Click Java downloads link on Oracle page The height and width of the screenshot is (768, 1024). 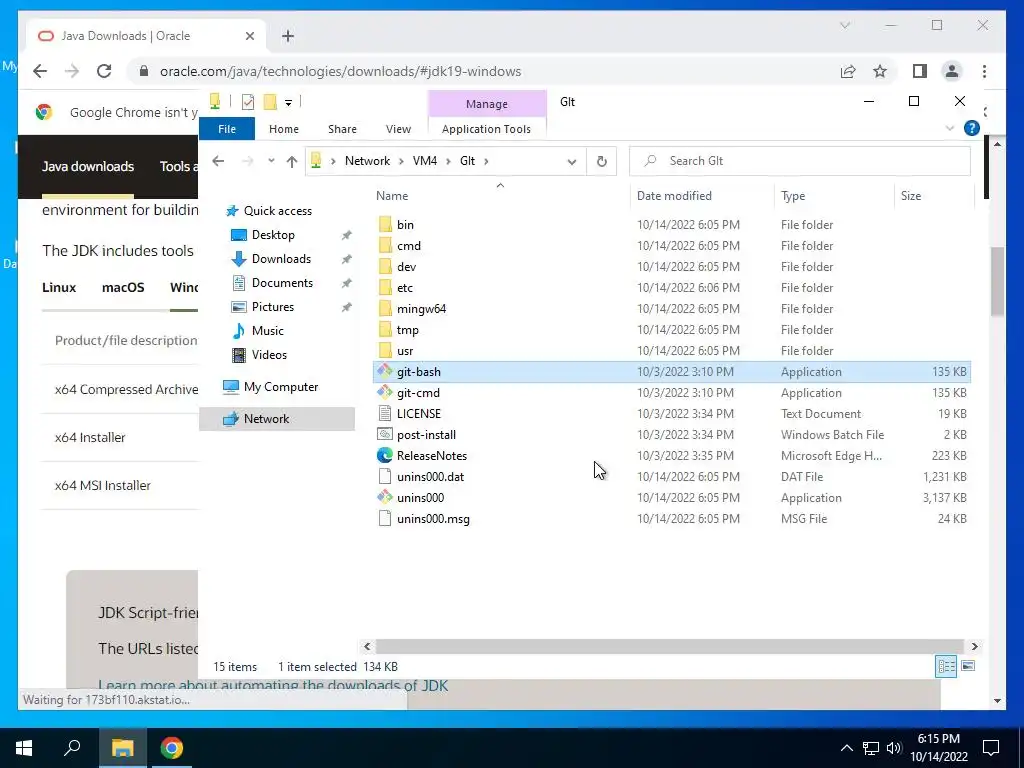tap(88, 167)
